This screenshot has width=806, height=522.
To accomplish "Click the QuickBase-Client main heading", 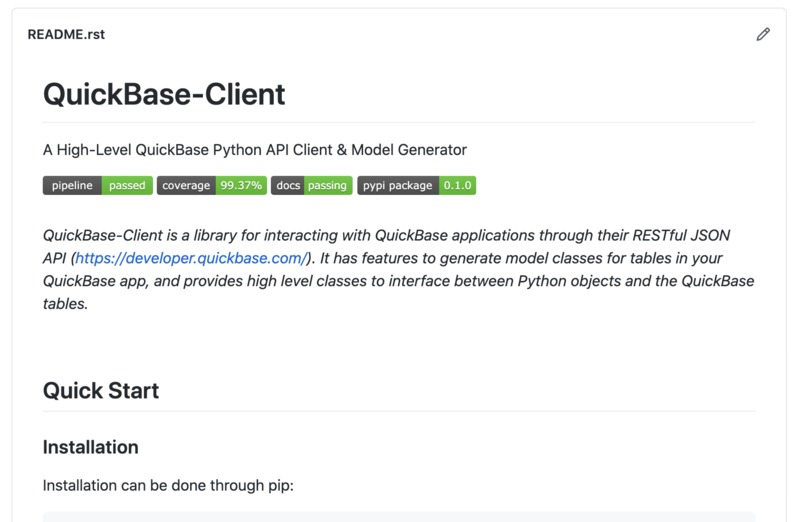I will pyautogui.click(x=164, y=95).
